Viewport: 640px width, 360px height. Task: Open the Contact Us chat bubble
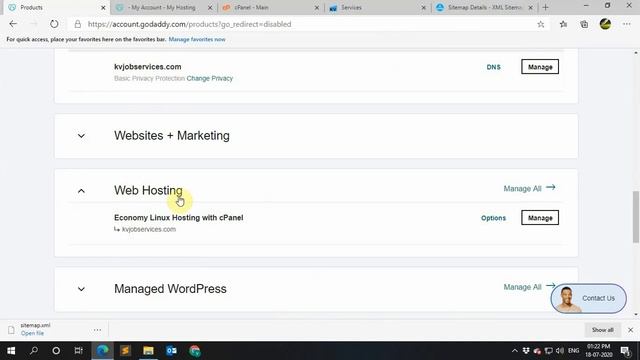588,298
